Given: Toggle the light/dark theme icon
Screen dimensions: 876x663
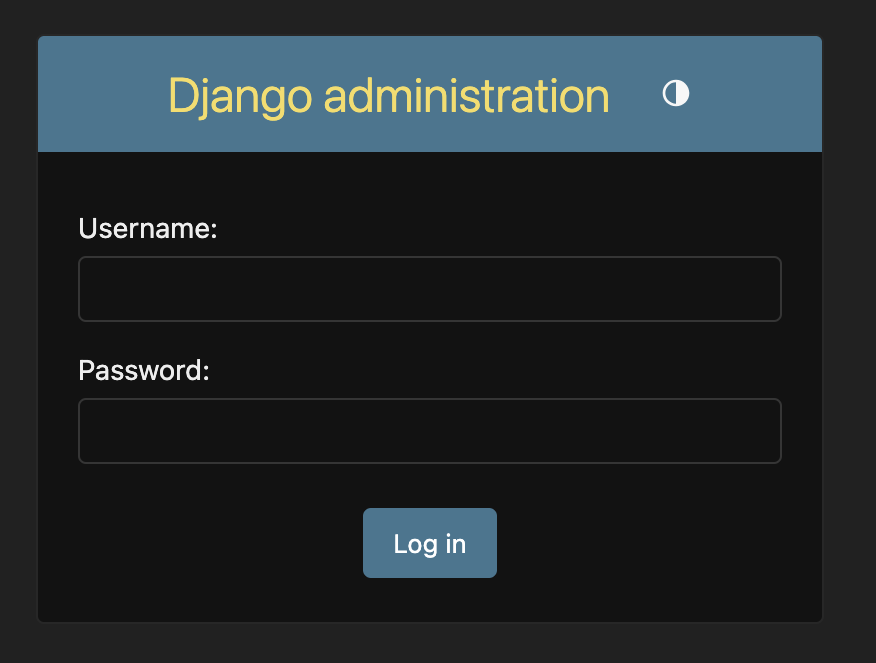Looking at the screenshot, I should (x=675, y=93).
